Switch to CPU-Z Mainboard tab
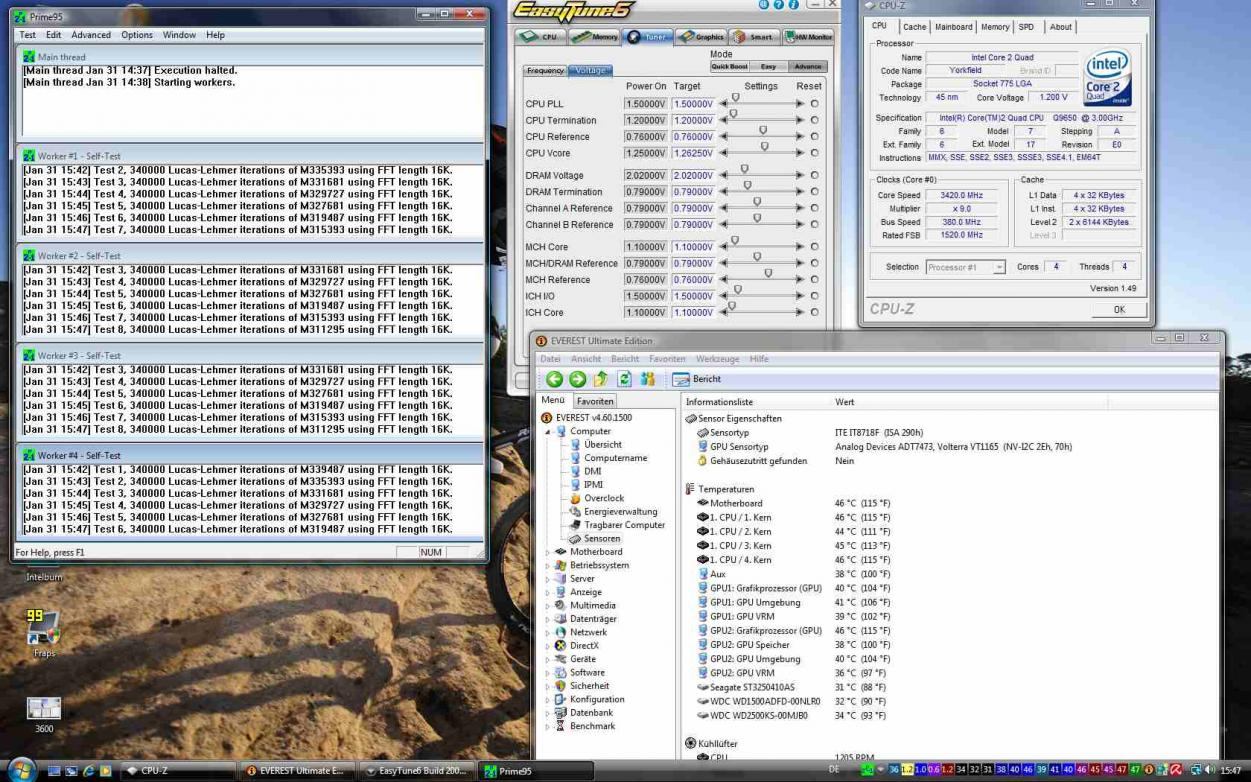1251x782 pixels. 953,27
